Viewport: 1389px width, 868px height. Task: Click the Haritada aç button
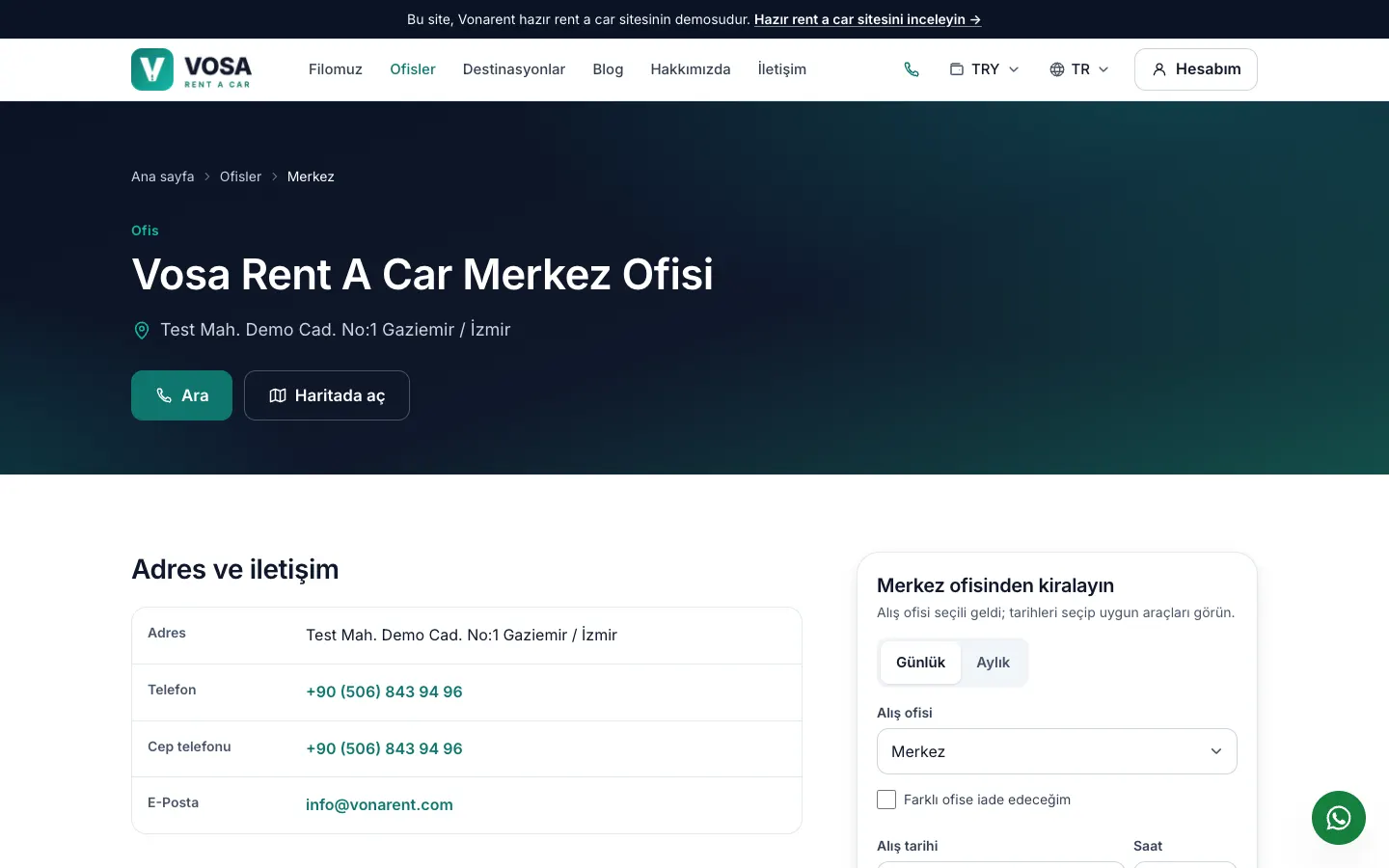tap(327, 395)
